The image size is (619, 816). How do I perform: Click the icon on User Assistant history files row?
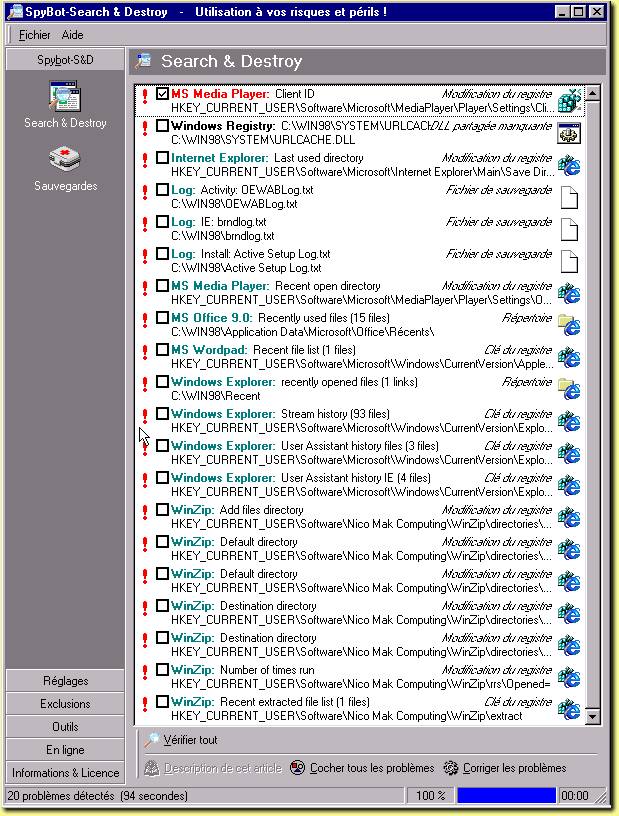569,454
